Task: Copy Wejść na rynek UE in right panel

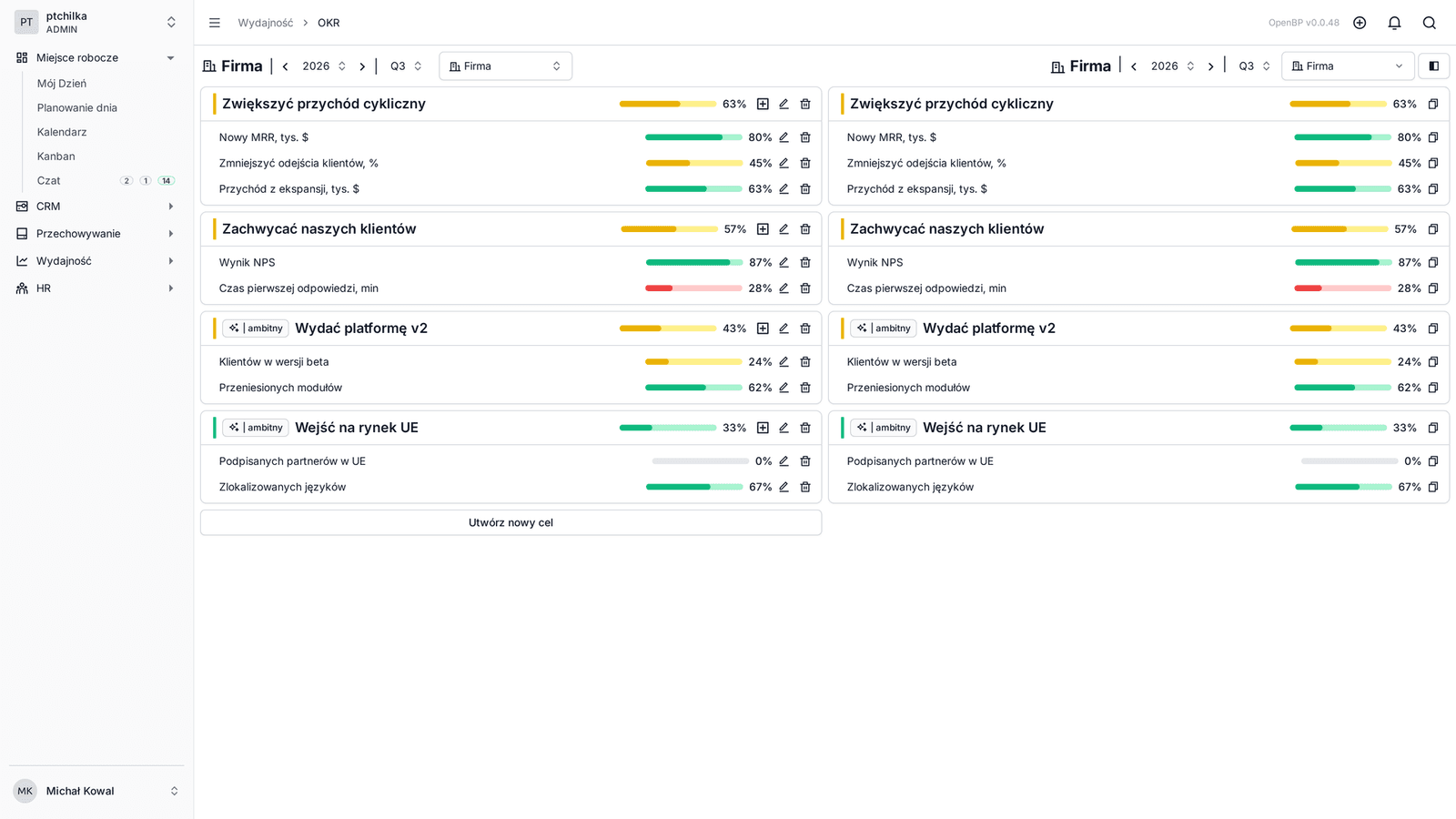Action: click(x=1433, y=428)
